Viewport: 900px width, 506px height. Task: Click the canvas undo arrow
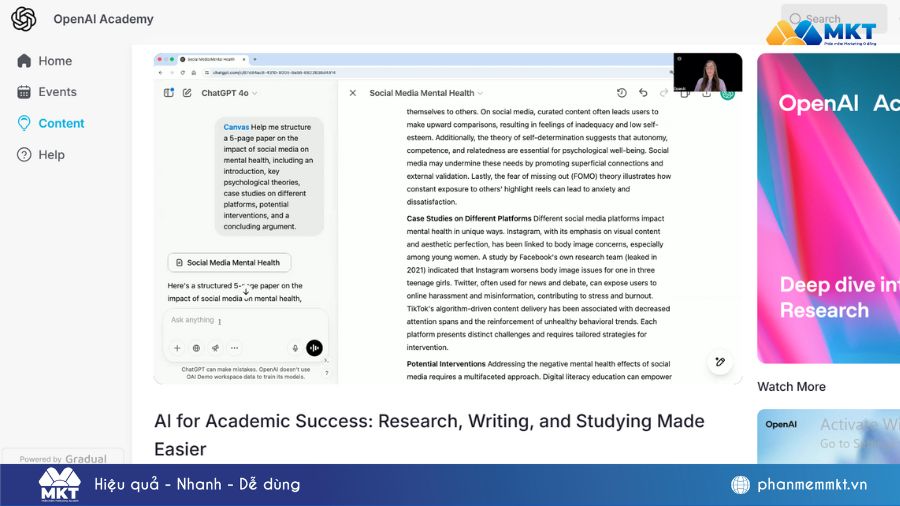643,92
